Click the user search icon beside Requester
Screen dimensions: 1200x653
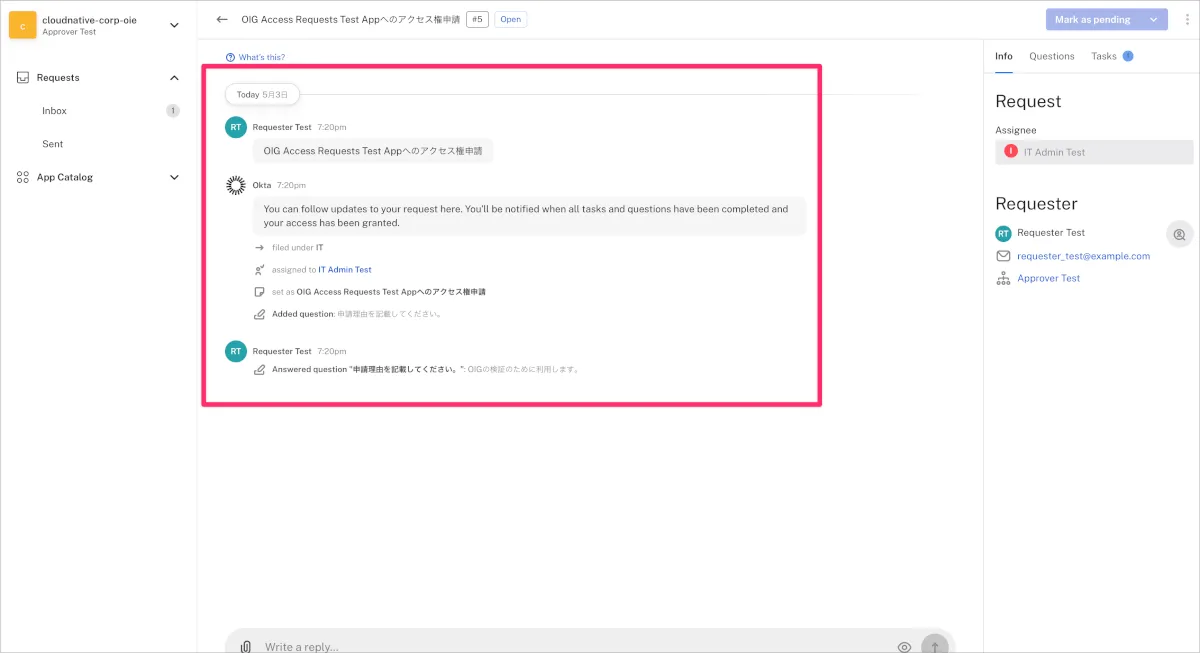[x=1179, y=234]
